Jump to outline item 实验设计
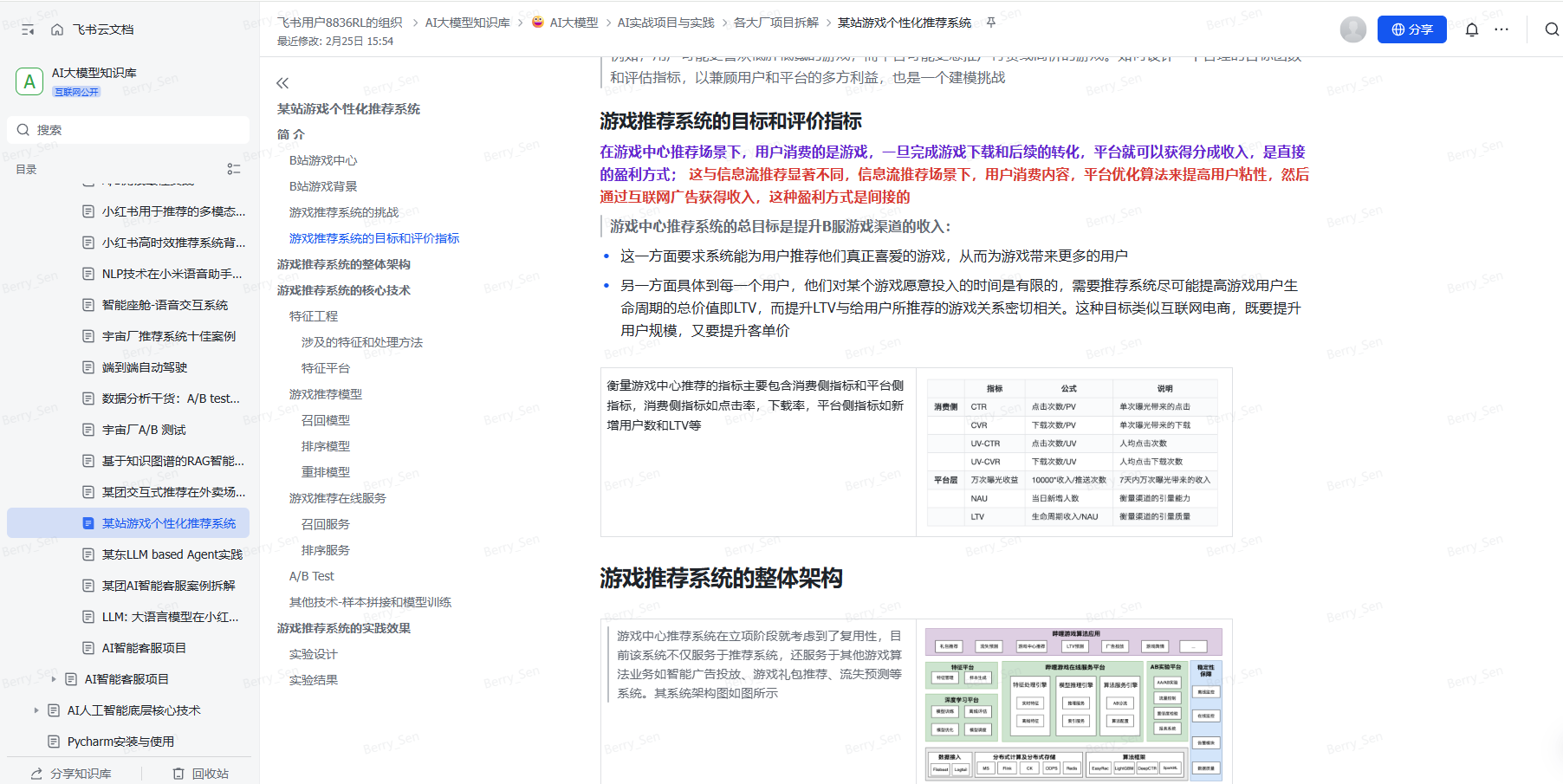Screen dimensions: 1563x784 coord(314,654)
